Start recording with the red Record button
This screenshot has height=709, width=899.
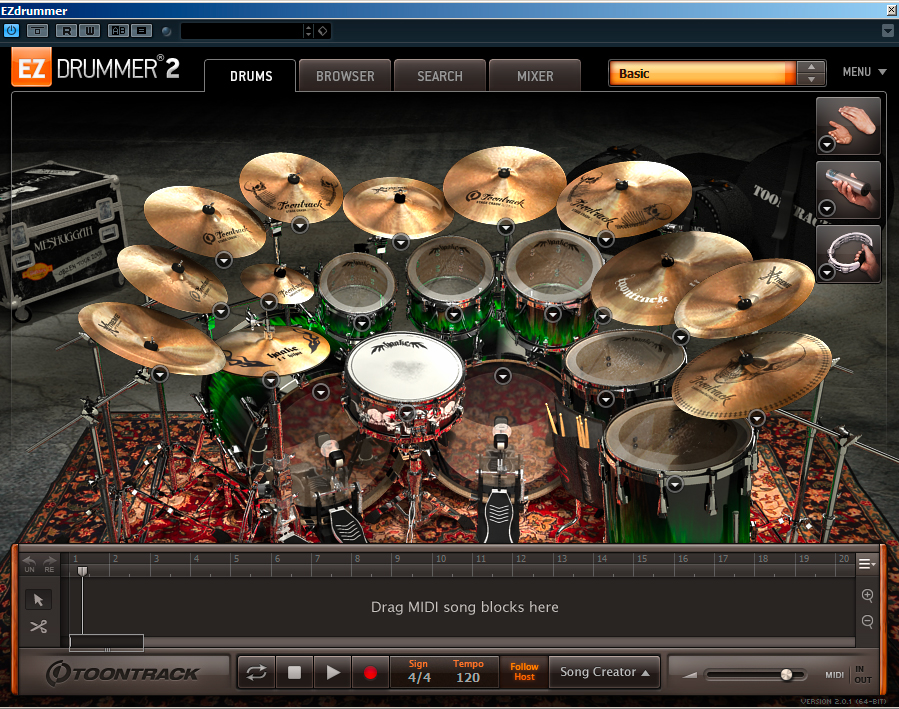pyautogui.click(x=370, y=672)
